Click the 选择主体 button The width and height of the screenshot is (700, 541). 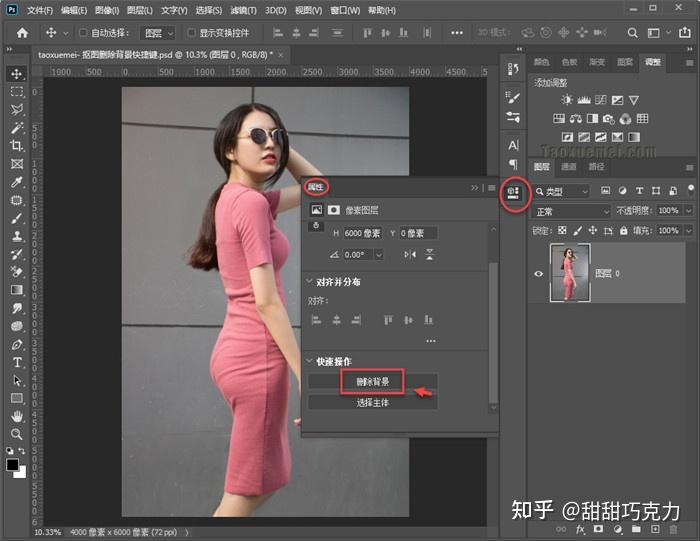tap(372, 403)
